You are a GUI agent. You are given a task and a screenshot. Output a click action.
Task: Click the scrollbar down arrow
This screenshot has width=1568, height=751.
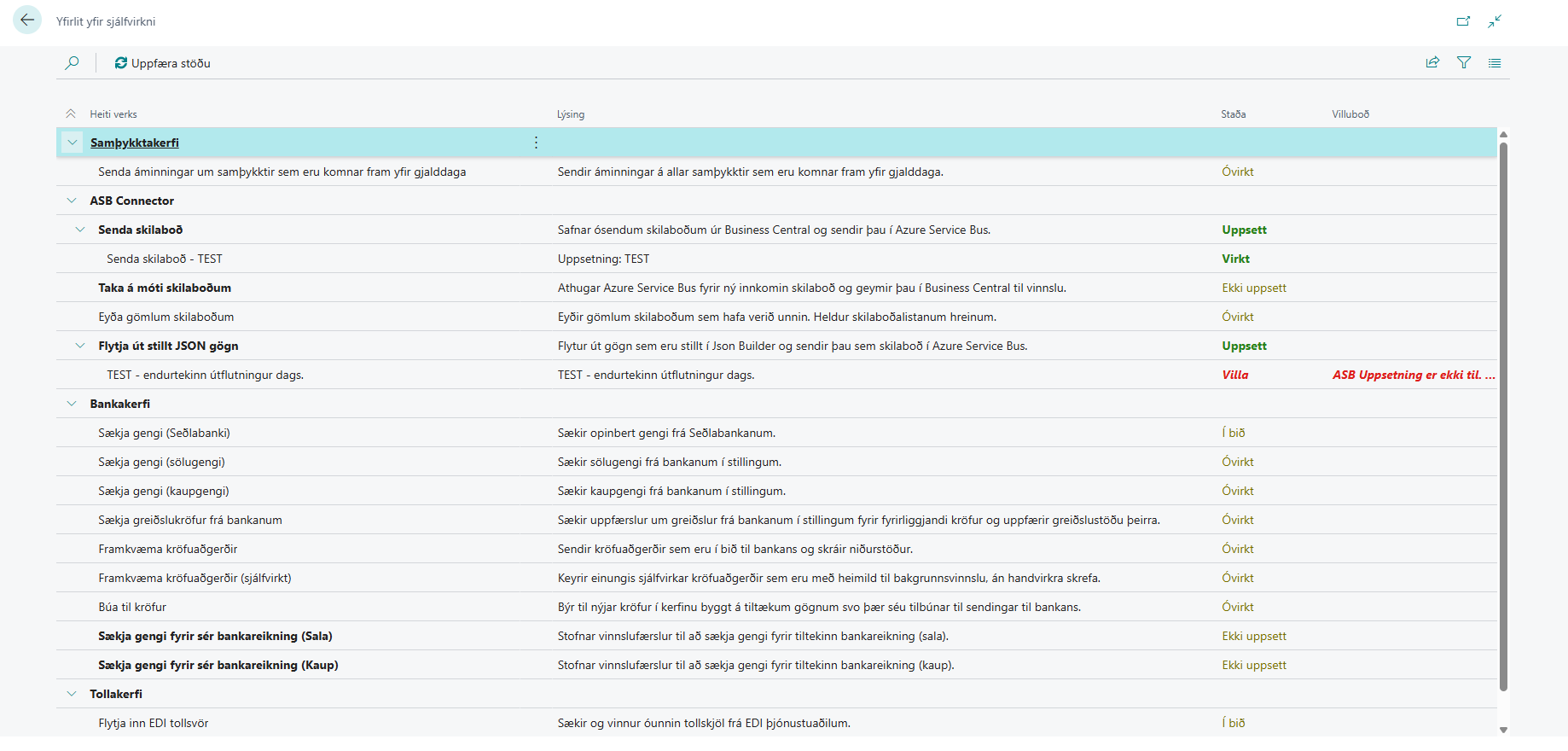1503,730
